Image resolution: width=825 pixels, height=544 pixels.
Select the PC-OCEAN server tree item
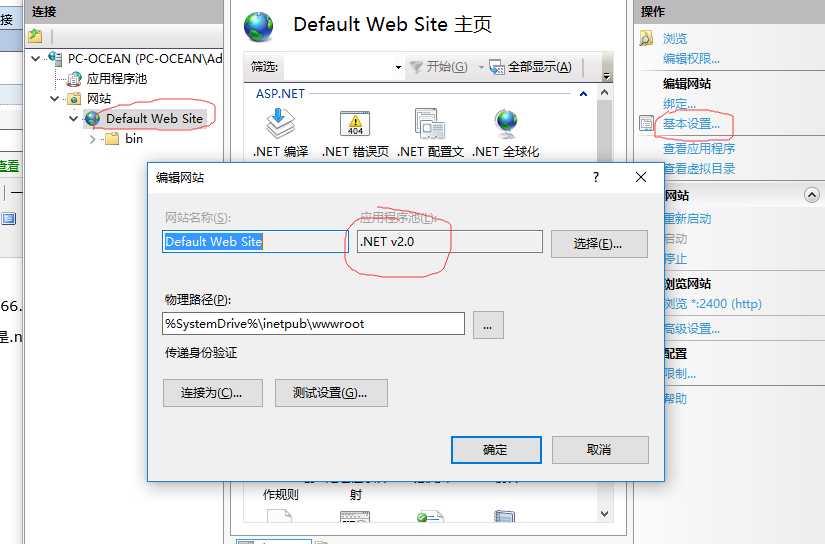point(145,58)
